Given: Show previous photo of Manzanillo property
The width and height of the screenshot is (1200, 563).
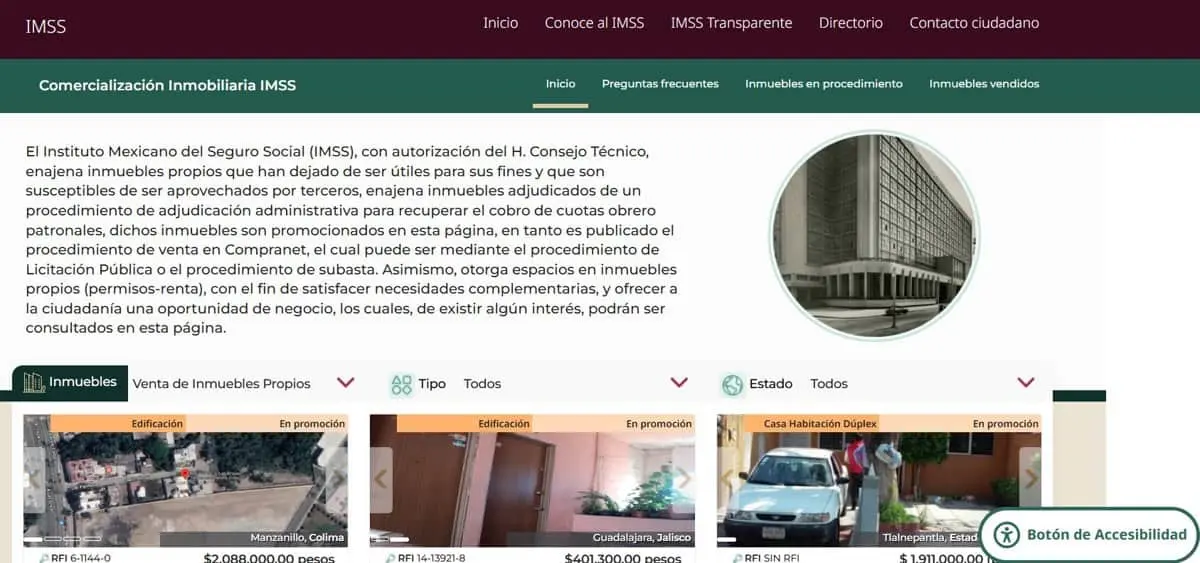Looking at the screenshot, I should coord(35,480).
